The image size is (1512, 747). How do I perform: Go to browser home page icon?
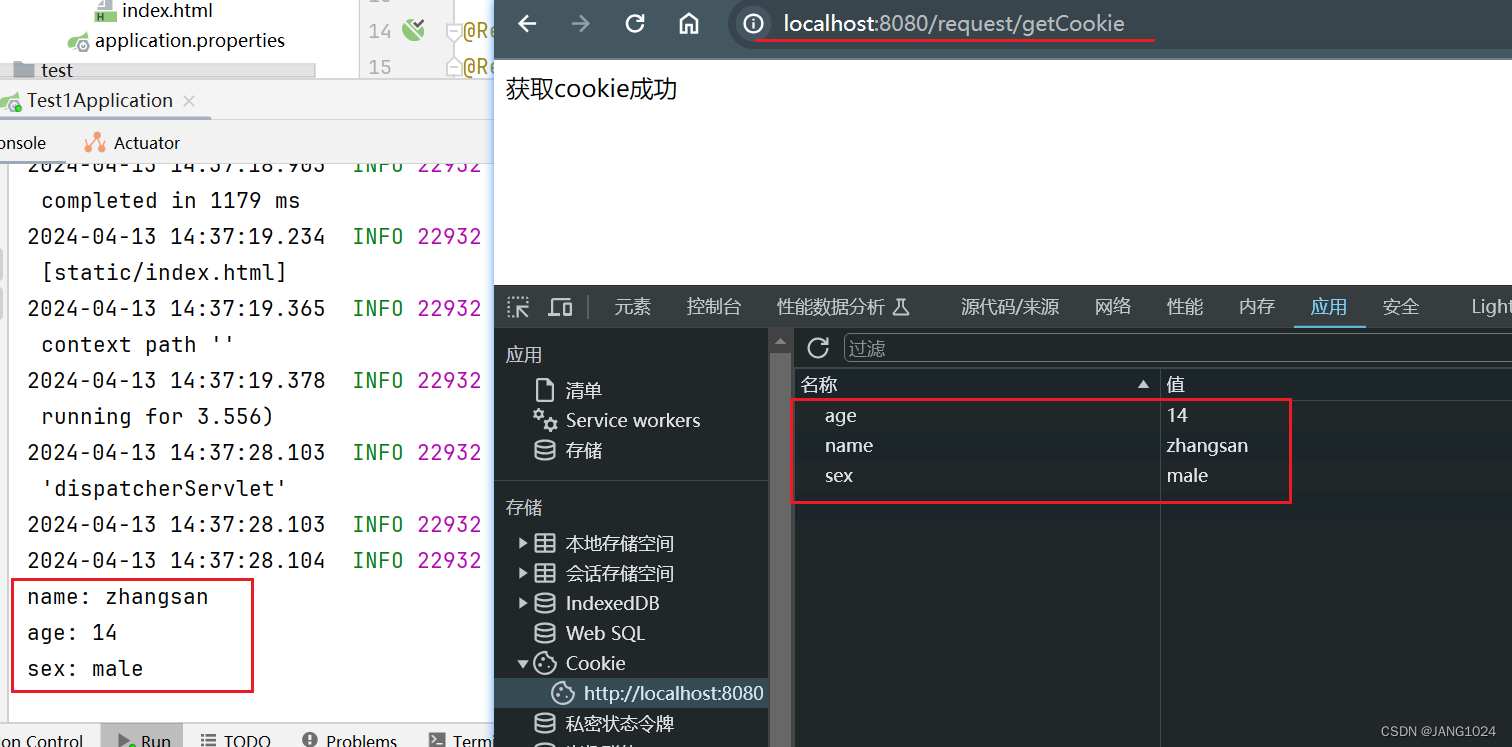tap(689, 24)
